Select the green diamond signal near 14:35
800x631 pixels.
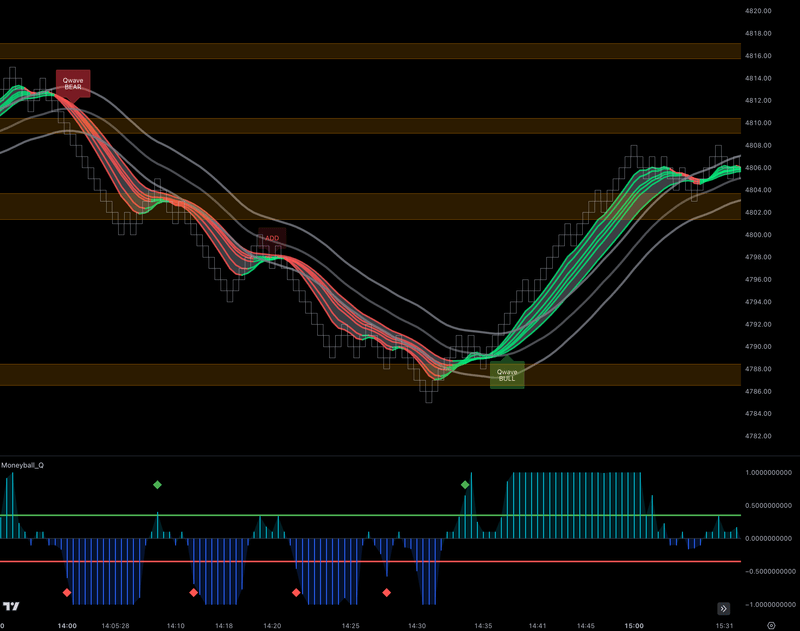click(x=465, y=484)
